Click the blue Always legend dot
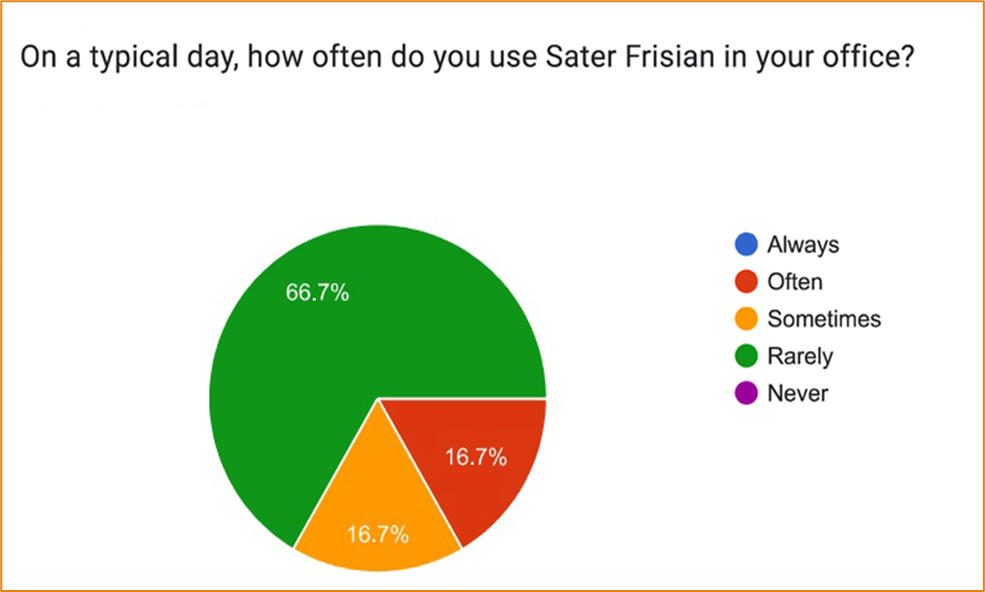The height and width of the screenshot is (592, 985). pyautogui.click(x=746, y=244)
